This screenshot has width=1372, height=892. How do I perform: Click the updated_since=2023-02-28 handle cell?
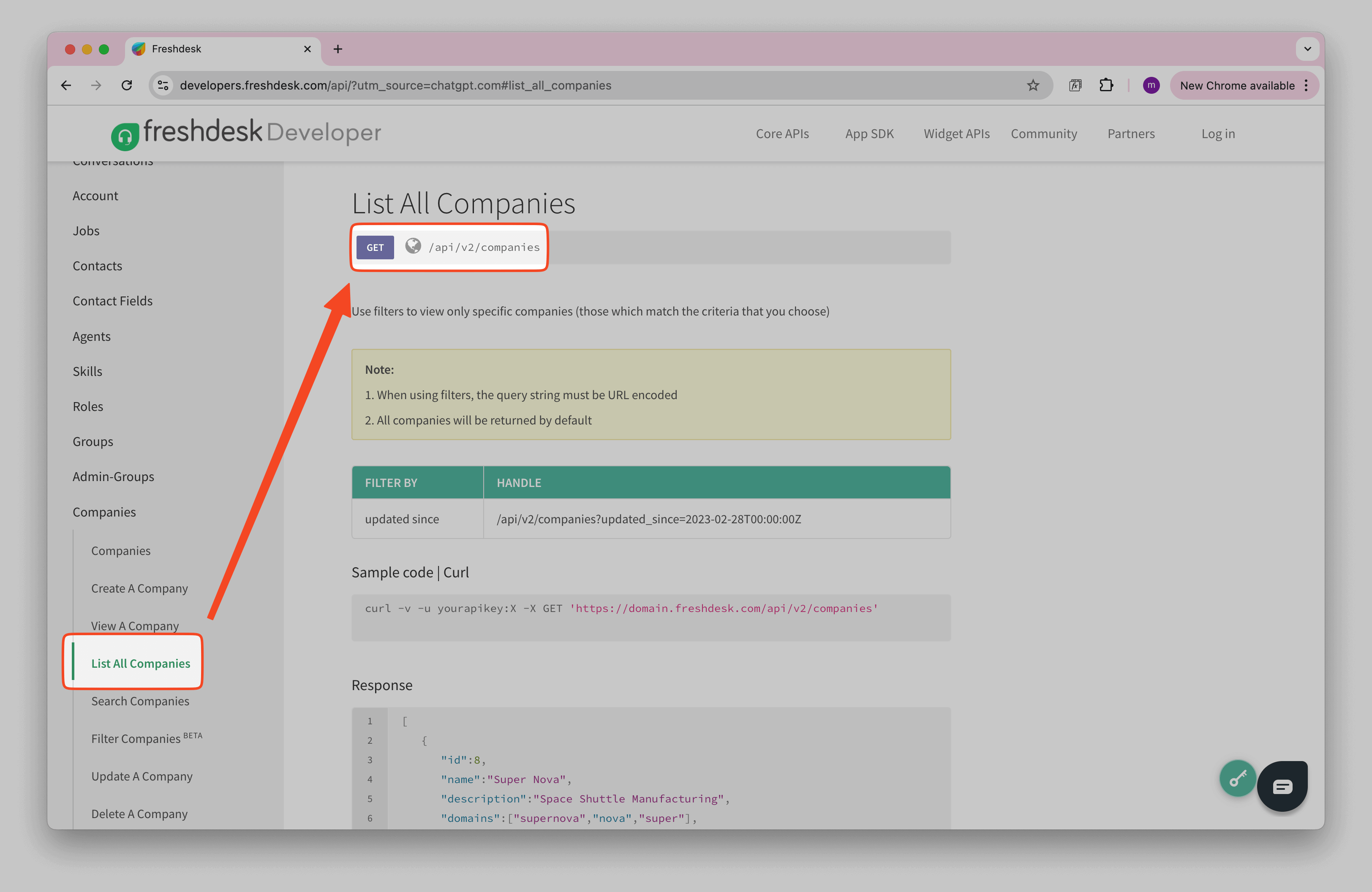(x=717, y=519)
